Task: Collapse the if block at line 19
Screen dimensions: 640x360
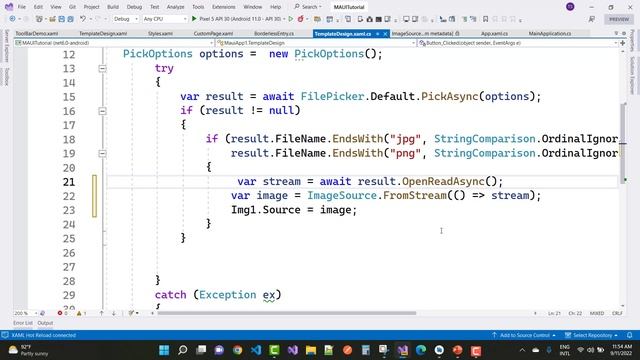Action: (x=102, y=153)
